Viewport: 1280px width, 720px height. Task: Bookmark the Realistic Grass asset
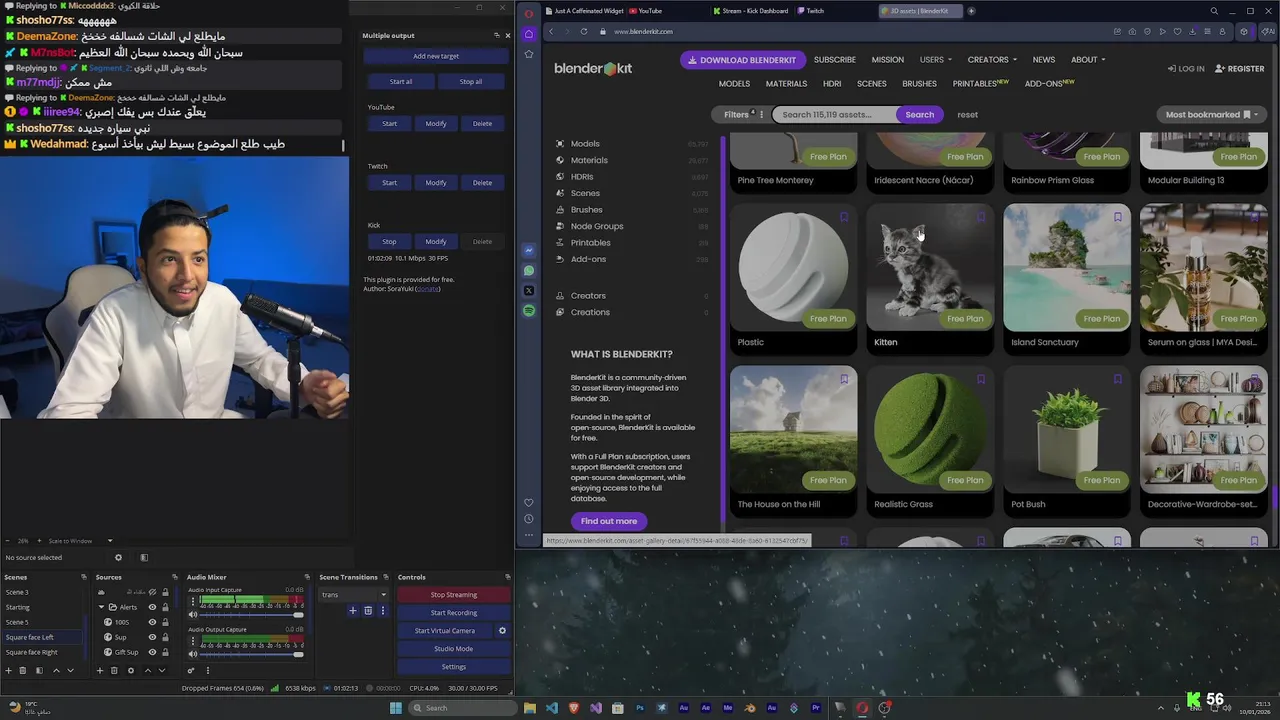tap(981, 379)
